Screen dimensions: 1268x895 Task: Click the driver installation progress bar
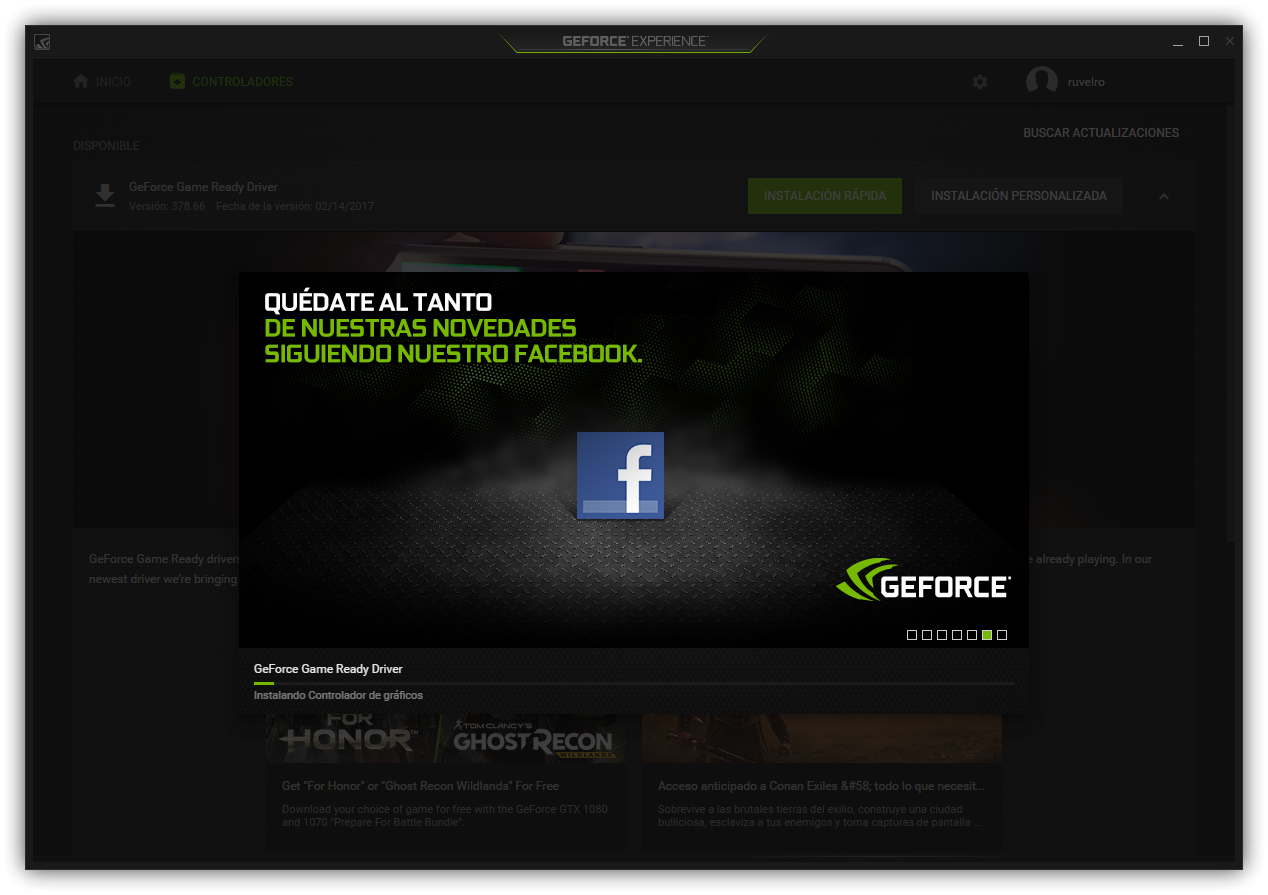pos(634,683)
